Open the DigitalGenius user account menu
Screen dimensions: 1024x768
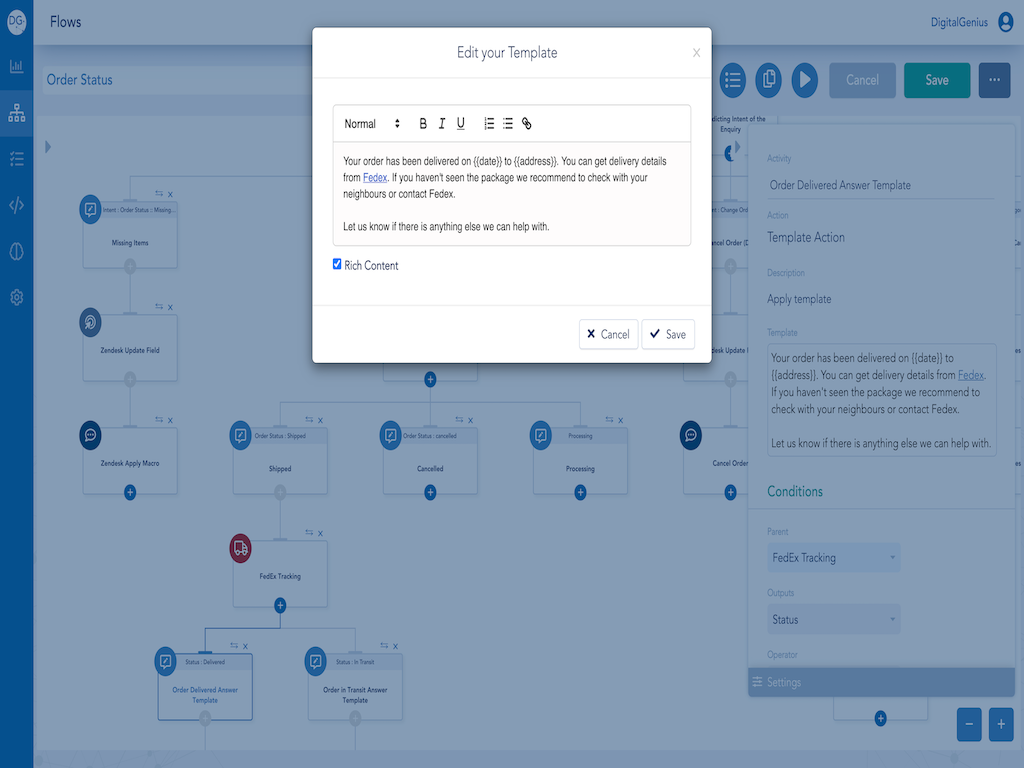(1005, 22)
